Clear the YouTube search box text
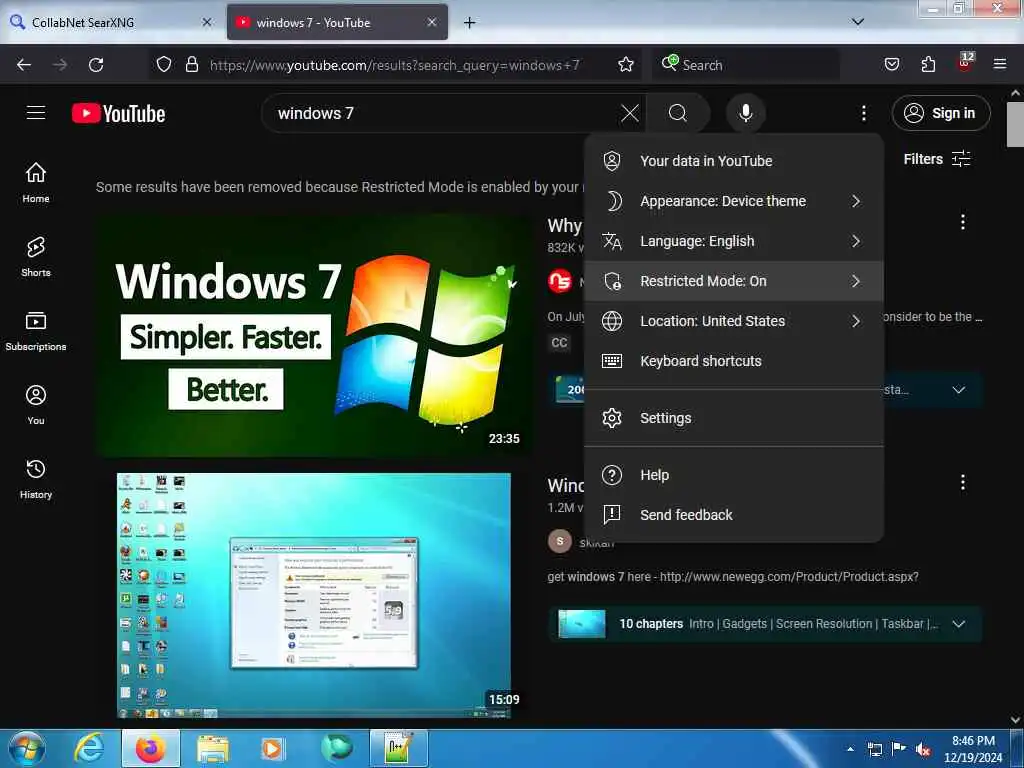The image size is (1024, 768). (630, 113)
